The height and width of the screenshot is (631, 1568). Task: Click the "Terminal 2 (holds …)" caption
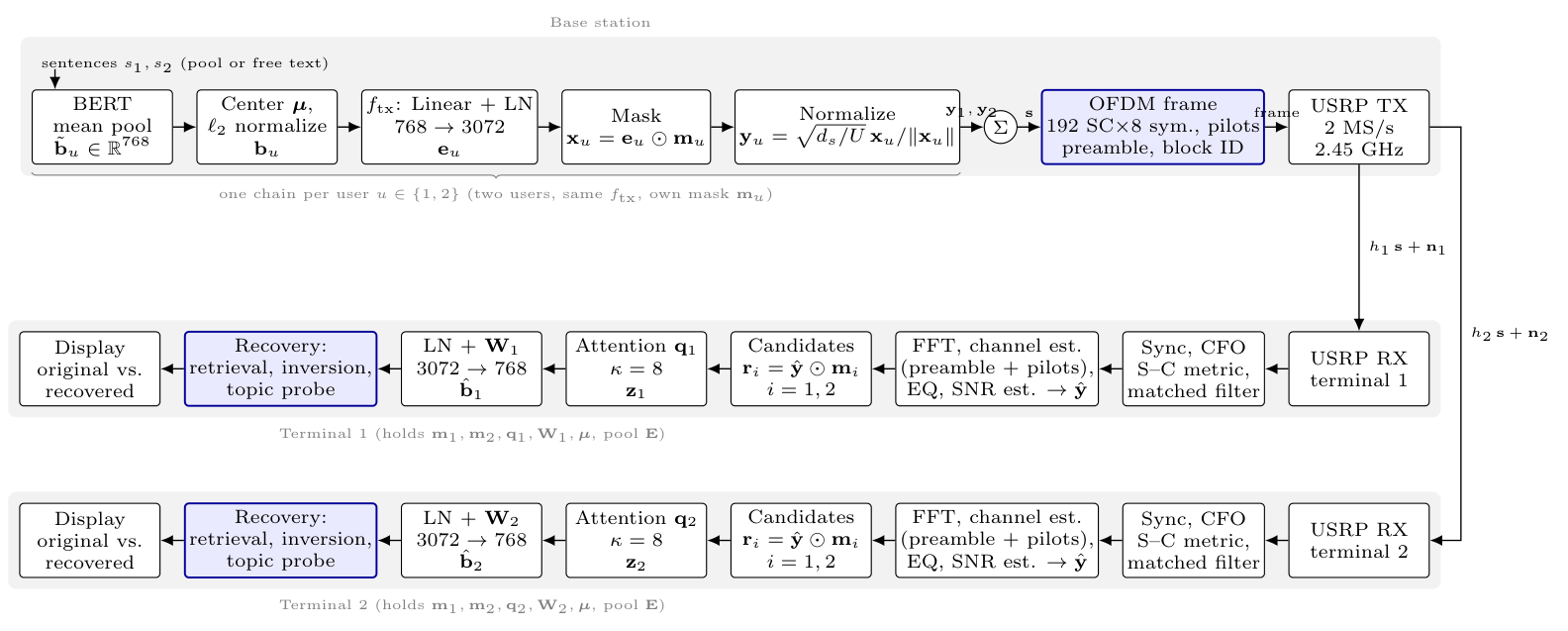point(472,605)
